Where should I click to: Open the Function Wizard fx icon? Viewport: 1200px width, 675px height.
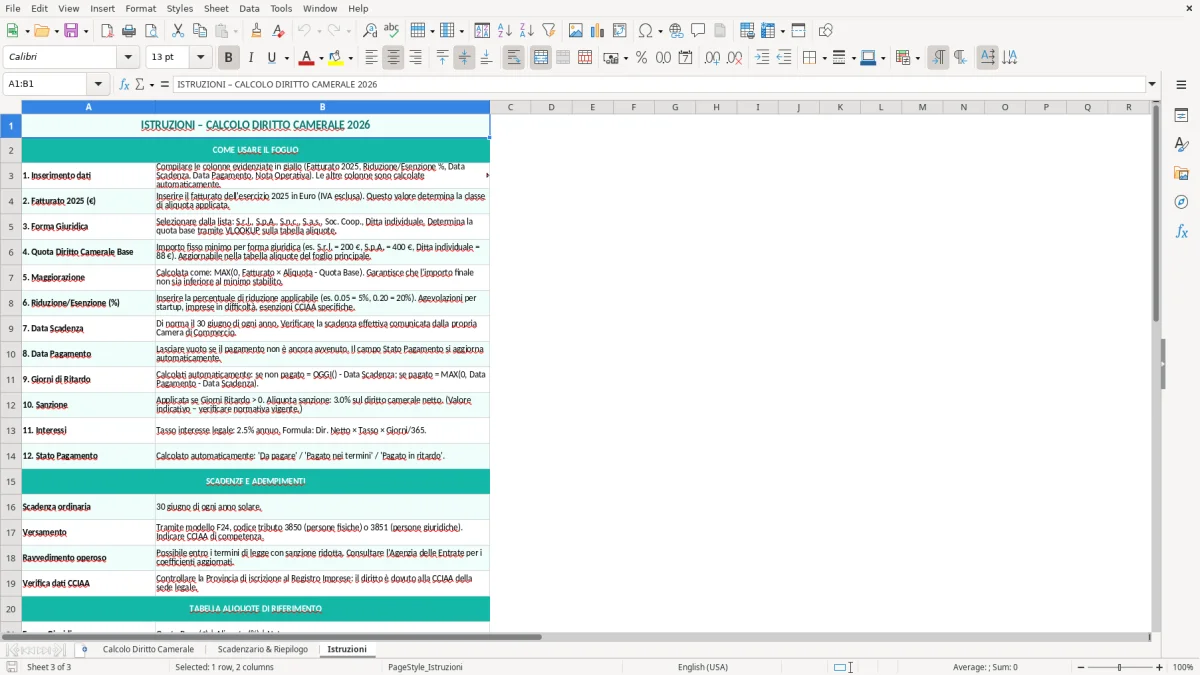pos(124,84)
